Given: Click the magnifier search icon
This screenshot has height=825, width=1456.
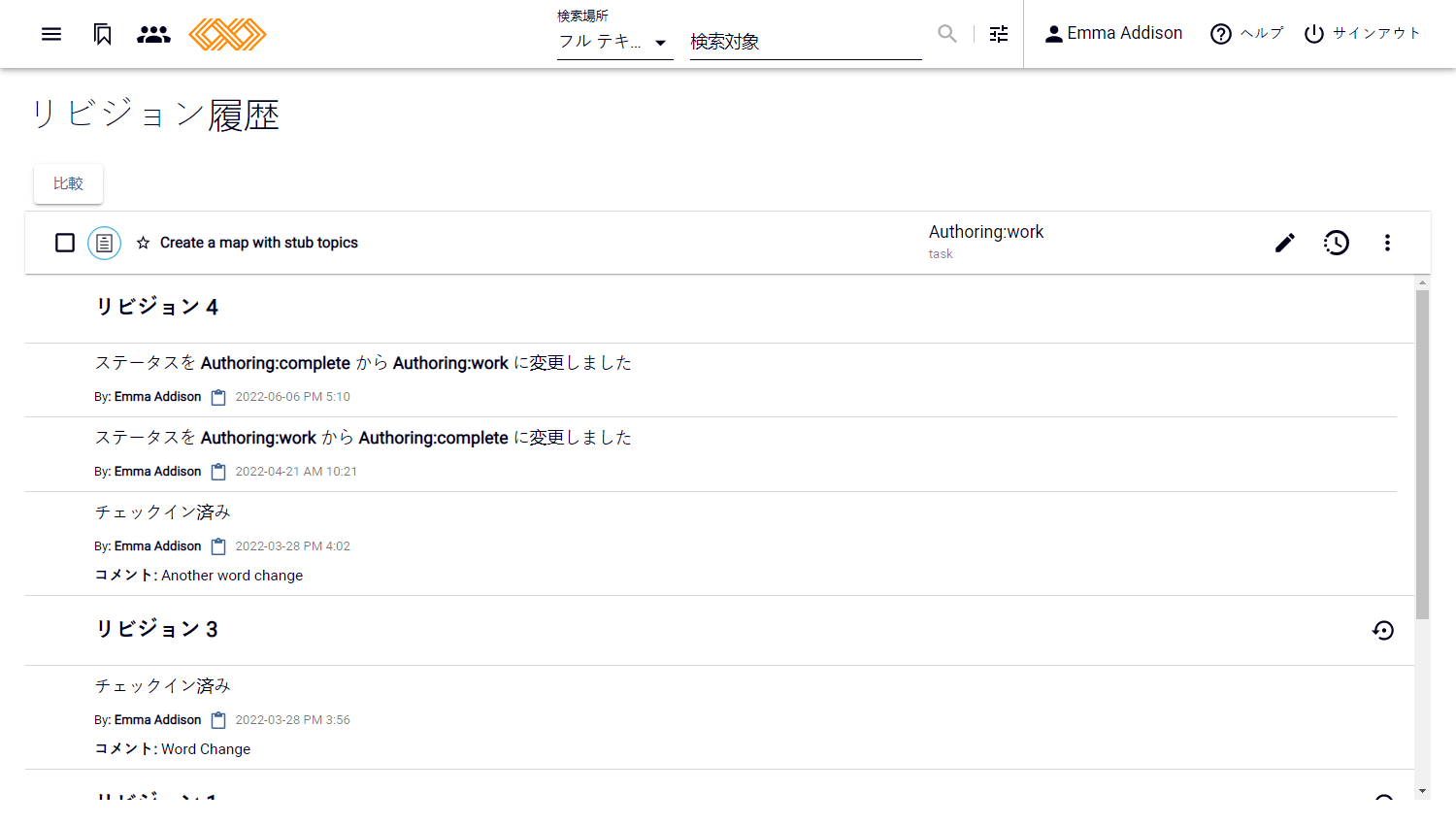Looking at the screenshot, I should (x=947, y=34).
